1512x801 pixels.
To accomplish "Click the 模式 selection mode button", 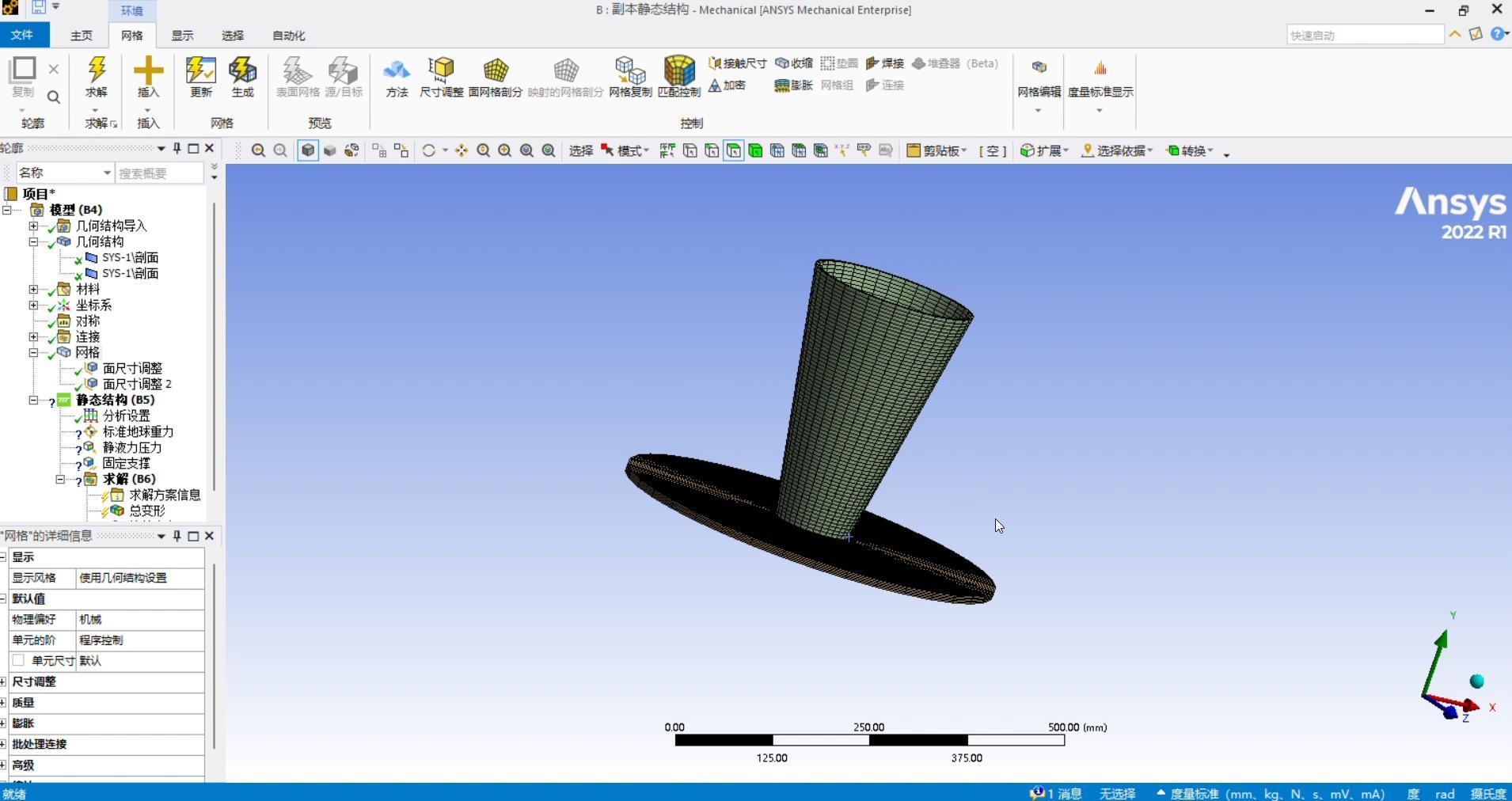I will click(x=625, y=150).
